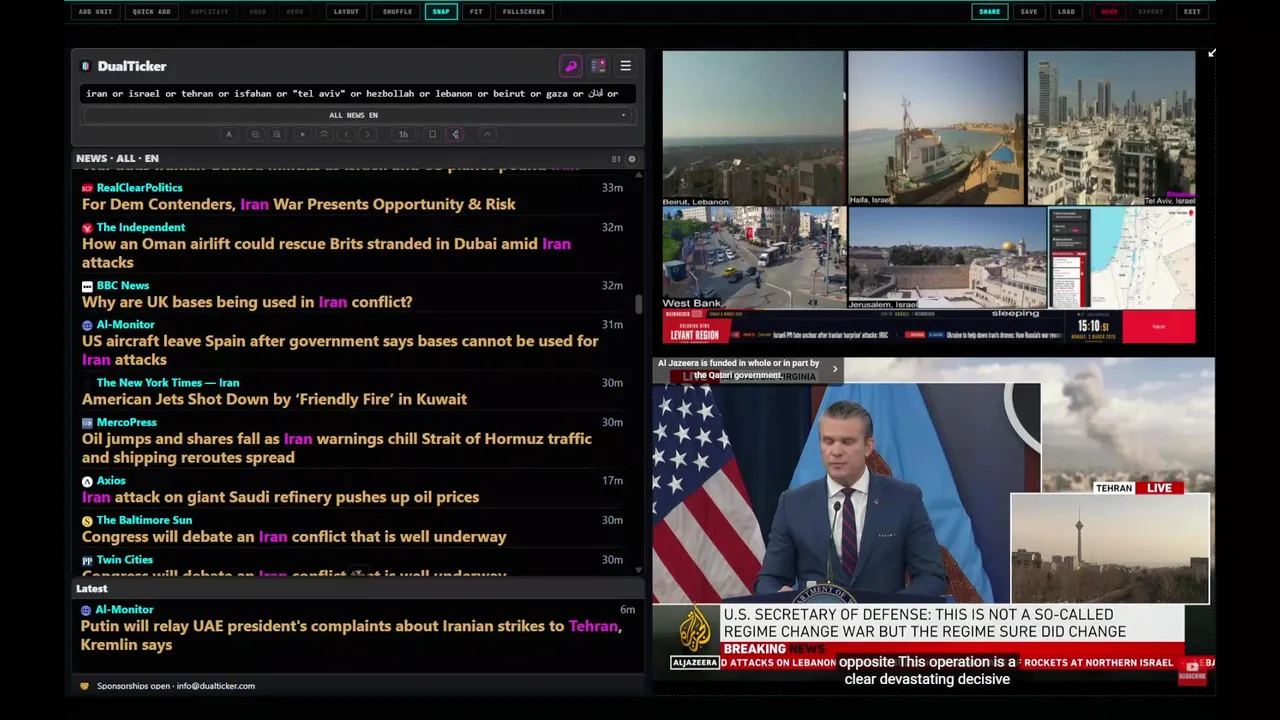Click SAVE in top bar

point(1029,12)
